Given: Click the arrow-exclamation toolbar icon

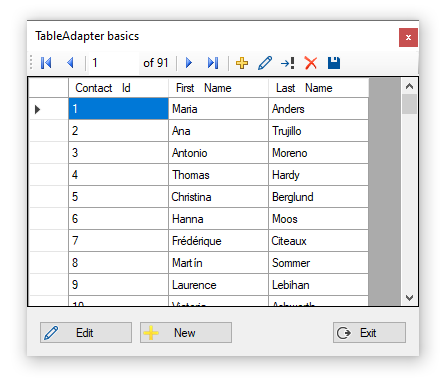Looking at the screenshot, I should [x=288, y=63].
